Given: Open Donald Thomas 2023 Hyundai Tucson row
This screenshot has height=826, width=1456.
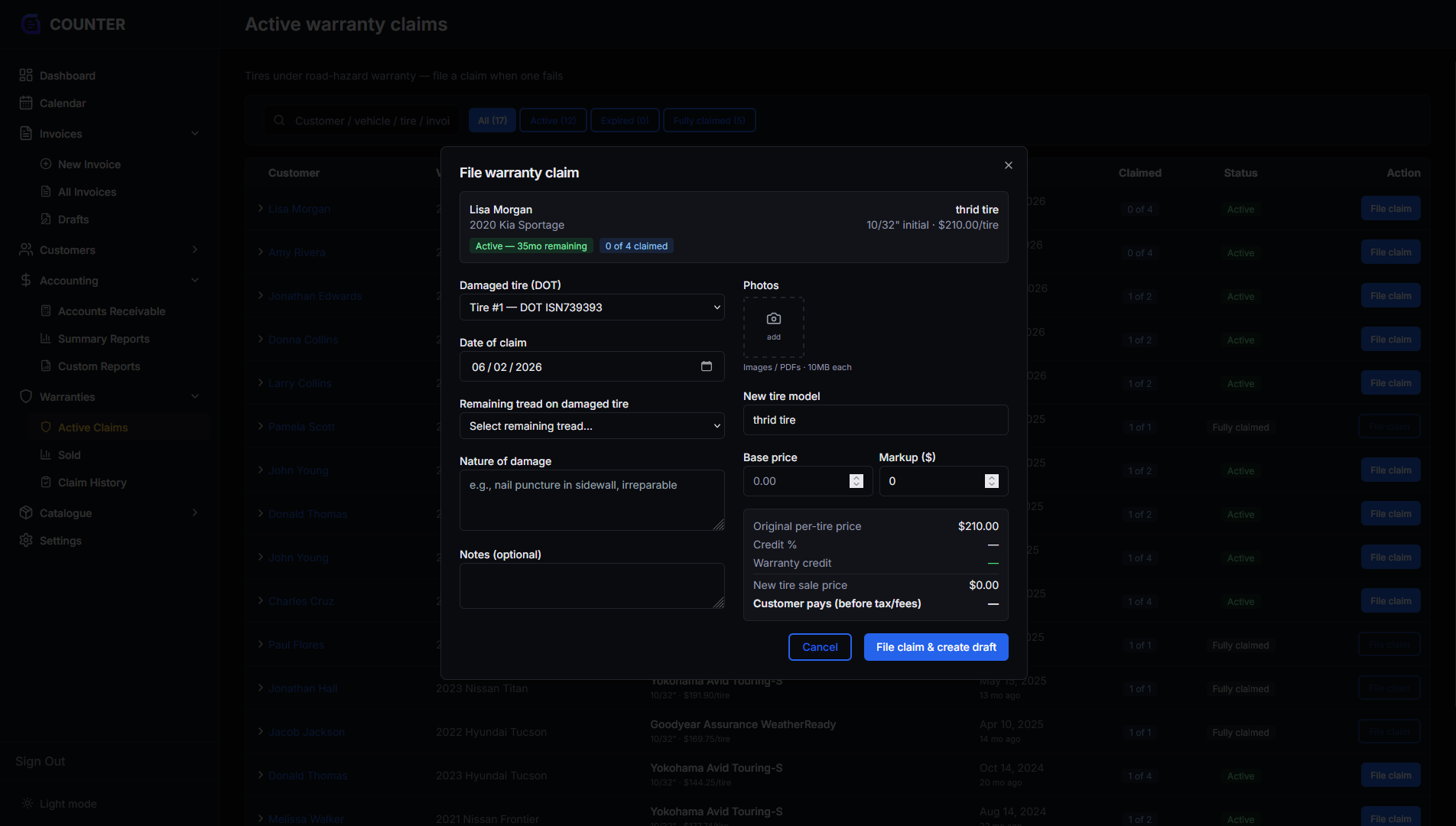Looking at the screenshot, I should pos(837,775).
